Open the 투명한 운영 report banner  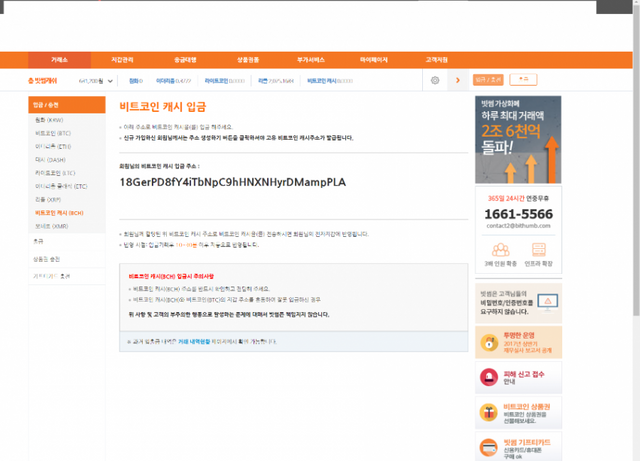(518, 342)
